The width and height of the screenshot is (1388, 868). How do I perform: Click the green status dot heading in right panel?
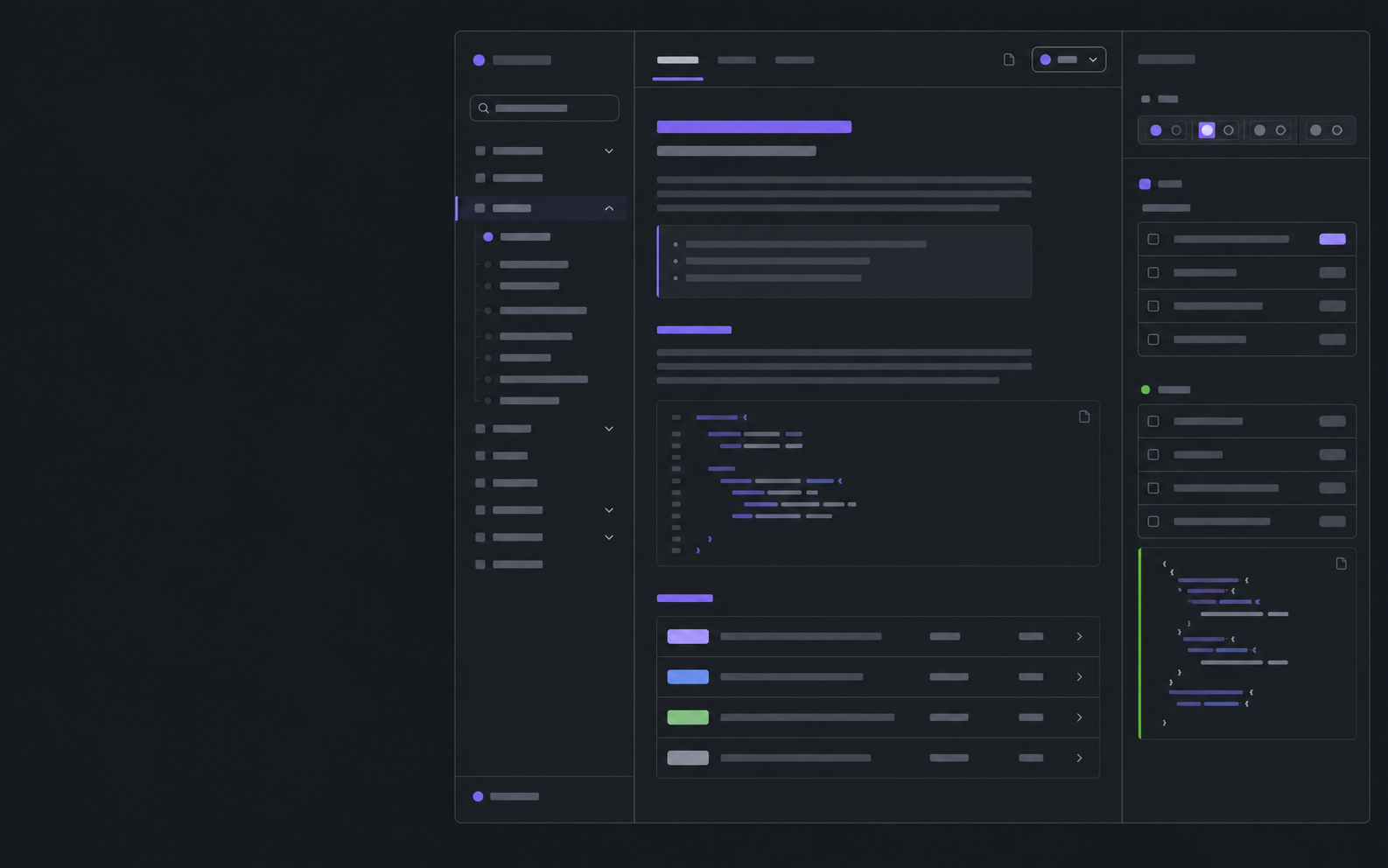point(1146,389)
